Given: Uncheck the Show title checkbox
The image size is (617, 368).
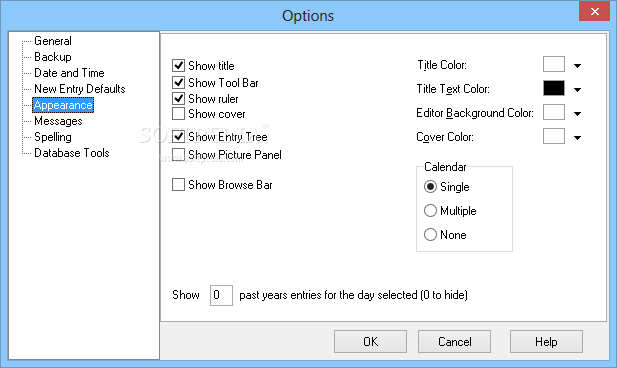Looking at the screenshot, I should pyautogui.click(x=178, y=65).
